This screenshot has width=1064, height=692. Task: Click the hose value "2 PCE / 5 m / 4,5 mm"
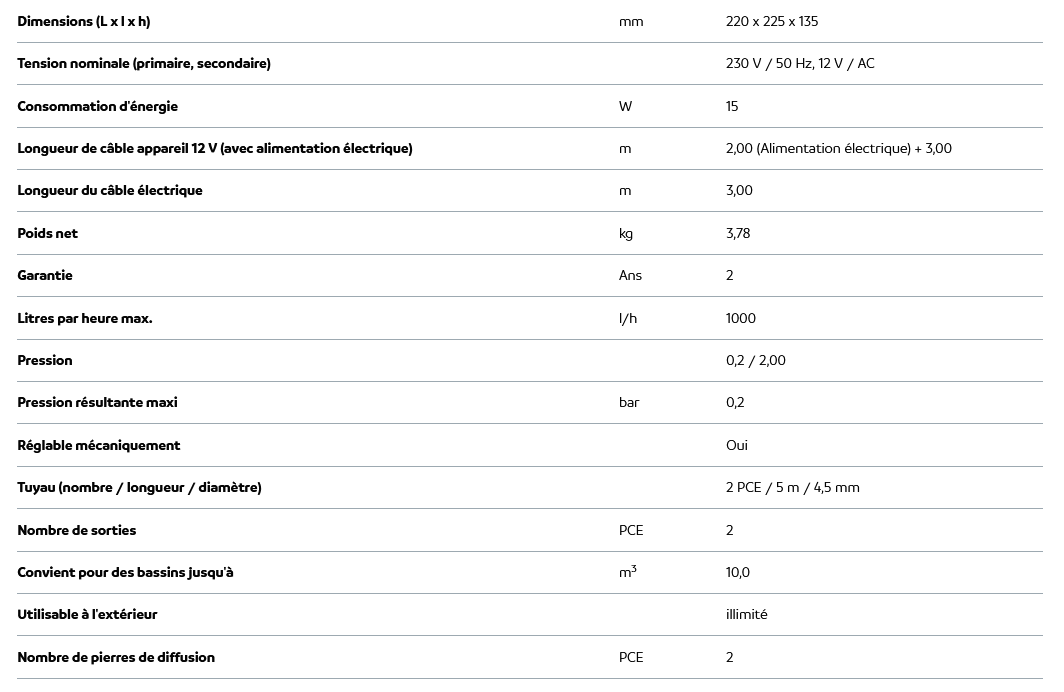[x=793, y=488]
